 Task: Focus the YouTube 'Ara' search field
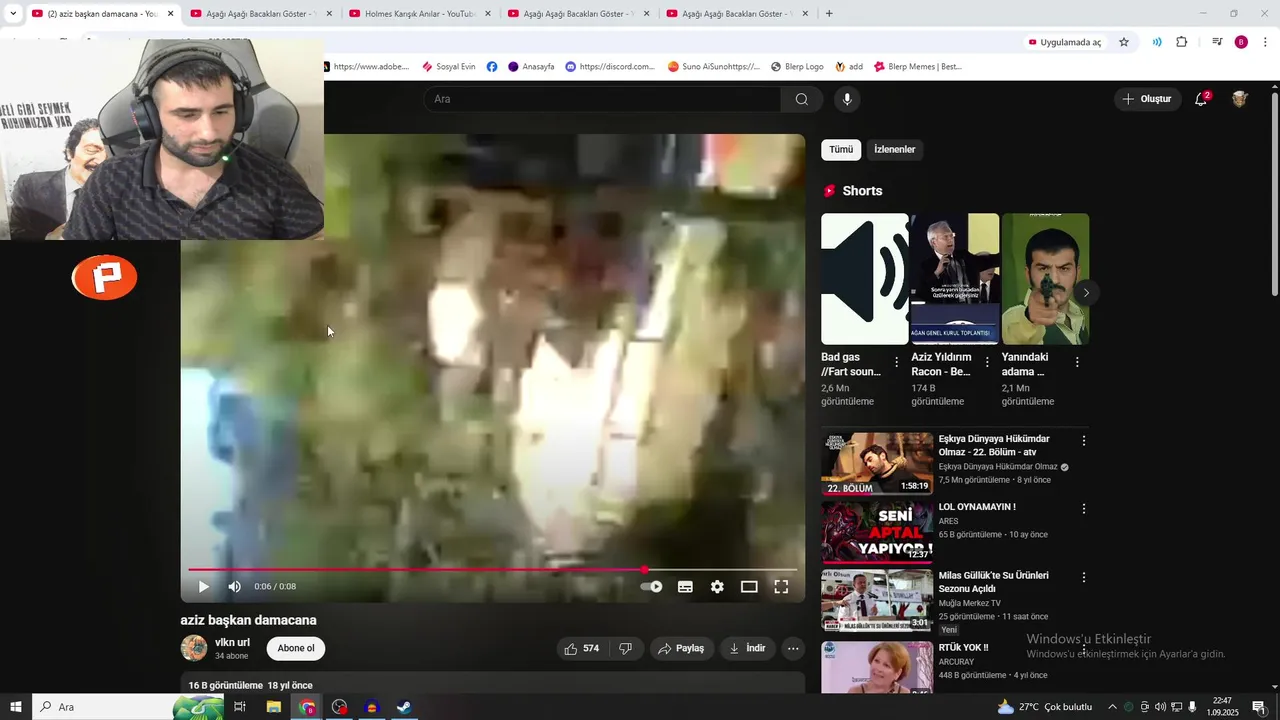602,99
